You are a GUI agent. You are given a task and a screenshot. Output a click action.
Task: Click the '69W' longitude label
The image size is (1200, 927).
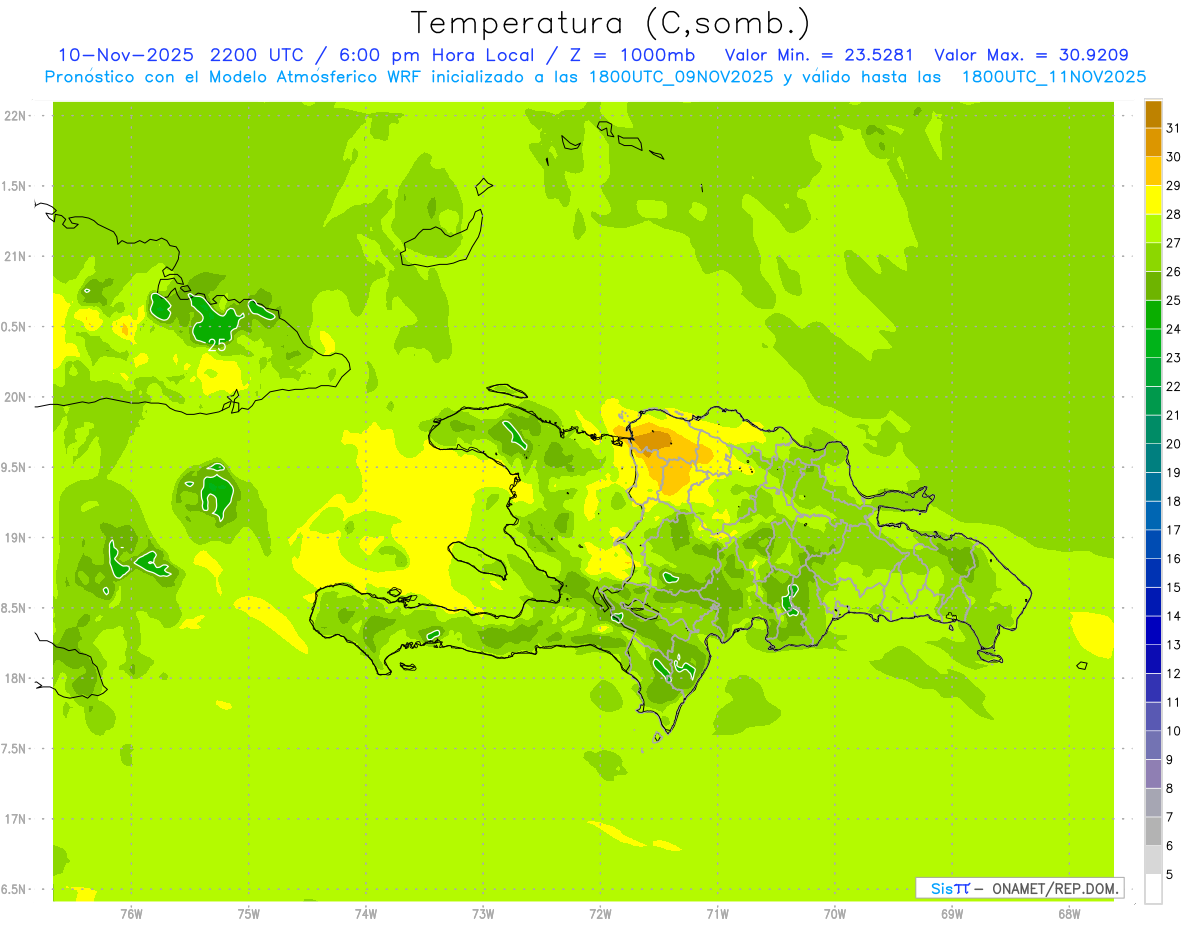coord(951,914)
